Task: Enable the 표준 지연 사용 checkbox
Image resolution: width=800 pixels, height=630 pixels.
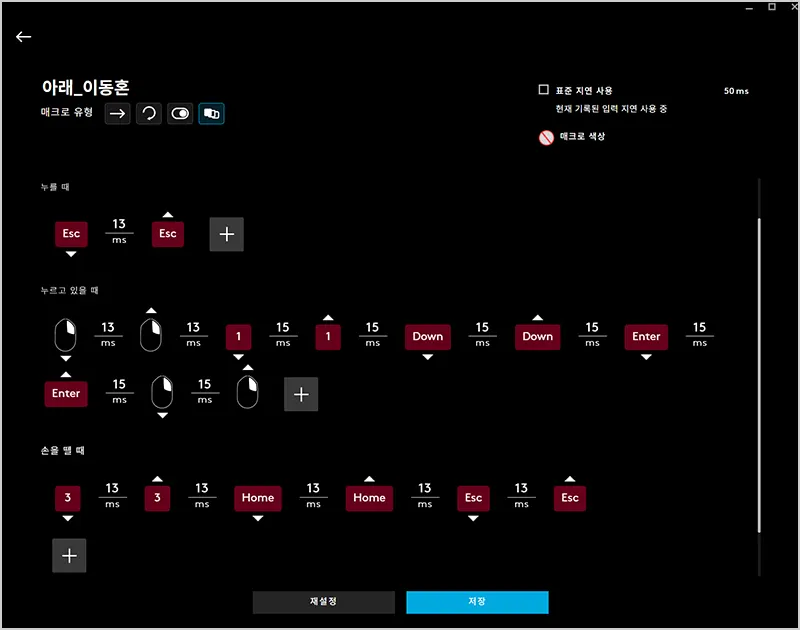Action: pyautogui.click(x=544, y=90)
